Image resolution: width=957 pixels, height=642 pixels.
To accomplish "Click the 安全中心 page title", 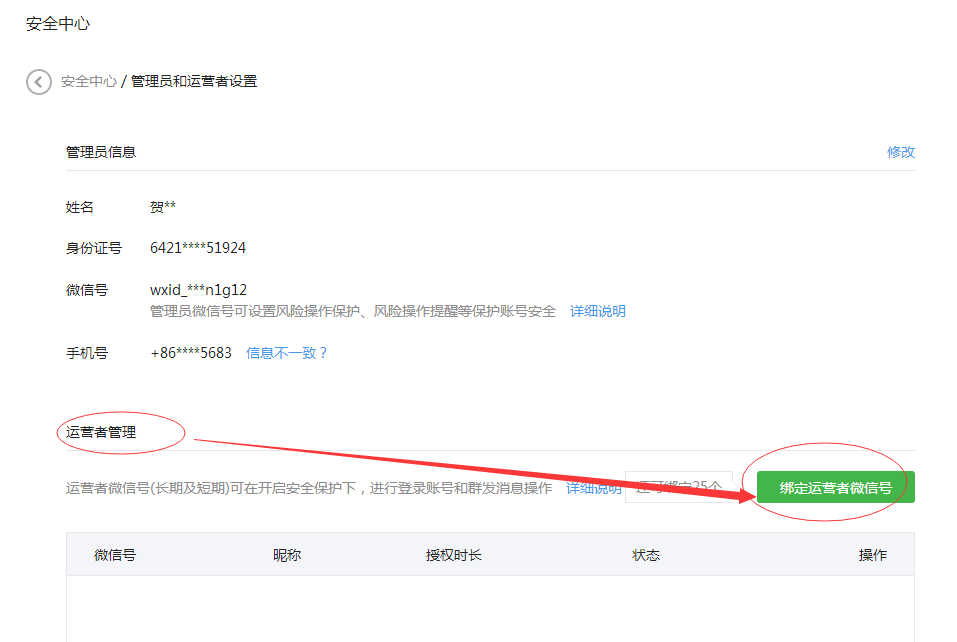I will click(58, 23).
